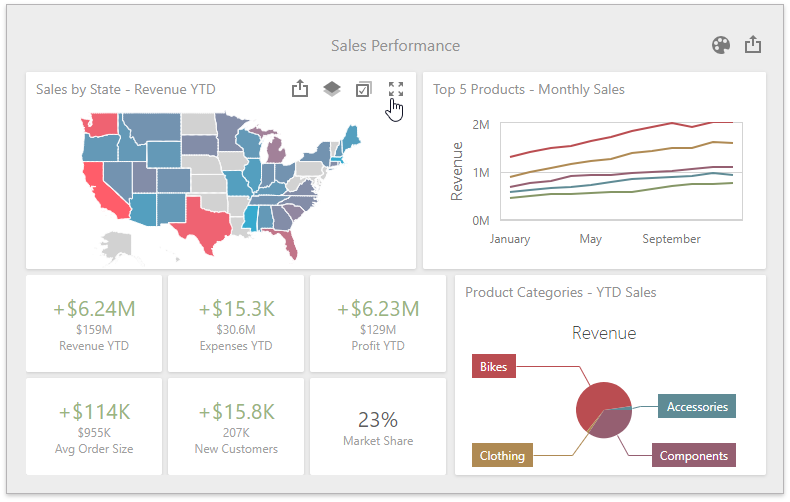Select the Market Share 23% card
790x502 pixels.
click(x=378, y=426)
